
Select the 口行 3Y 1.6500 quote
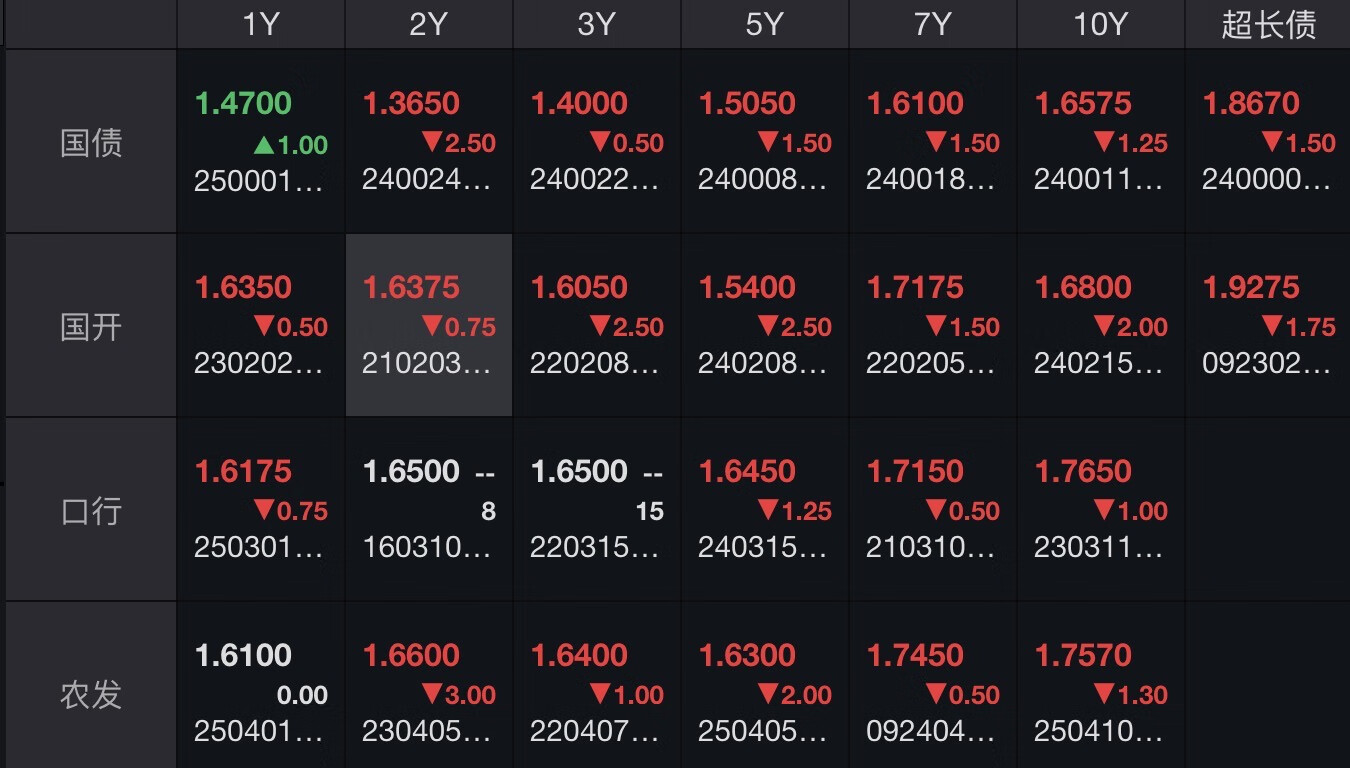tap(579, 470)
